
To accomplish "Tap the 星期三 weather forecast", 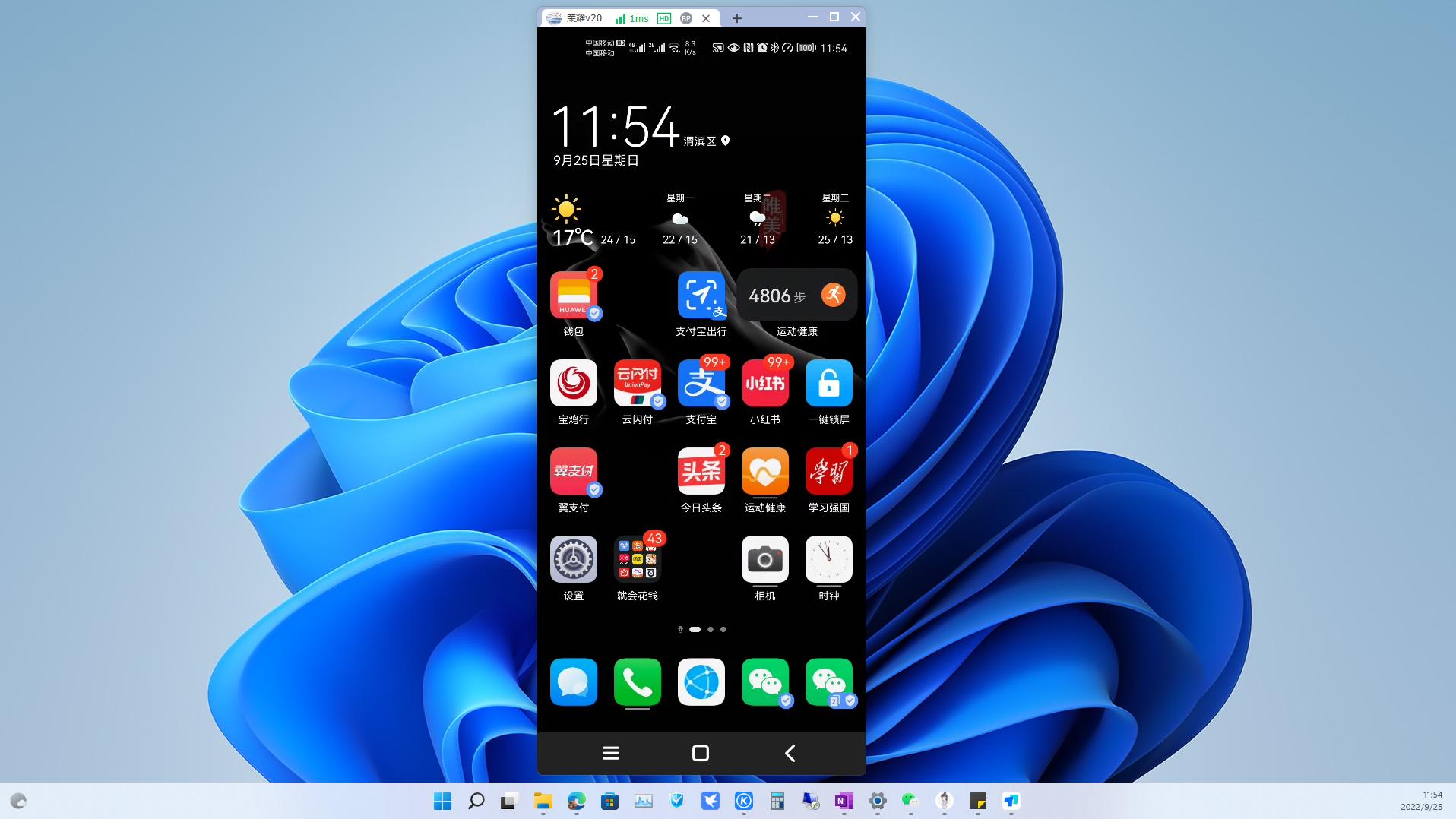I will point(835,220).
